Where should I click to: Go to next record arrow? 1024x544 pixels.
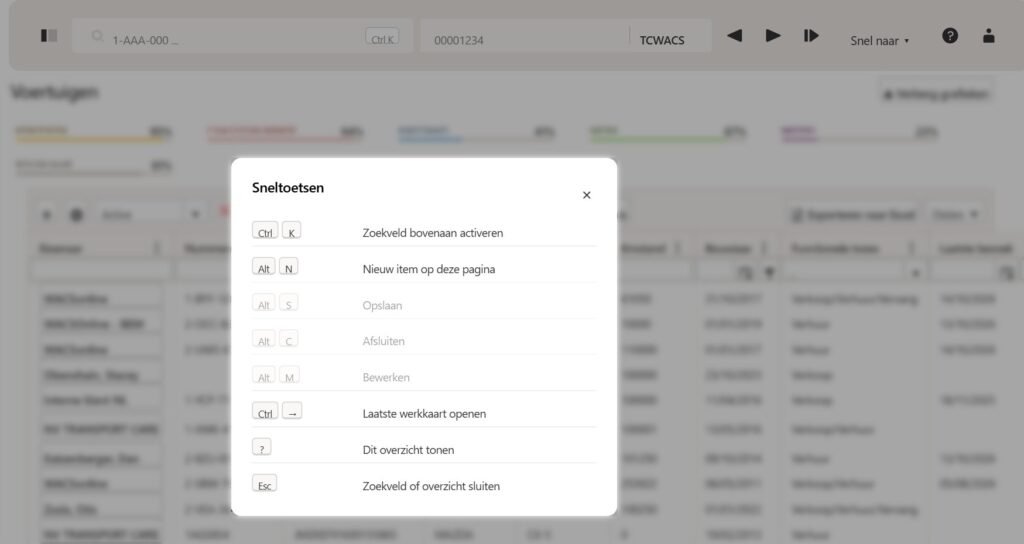click(x=773, y=35)
